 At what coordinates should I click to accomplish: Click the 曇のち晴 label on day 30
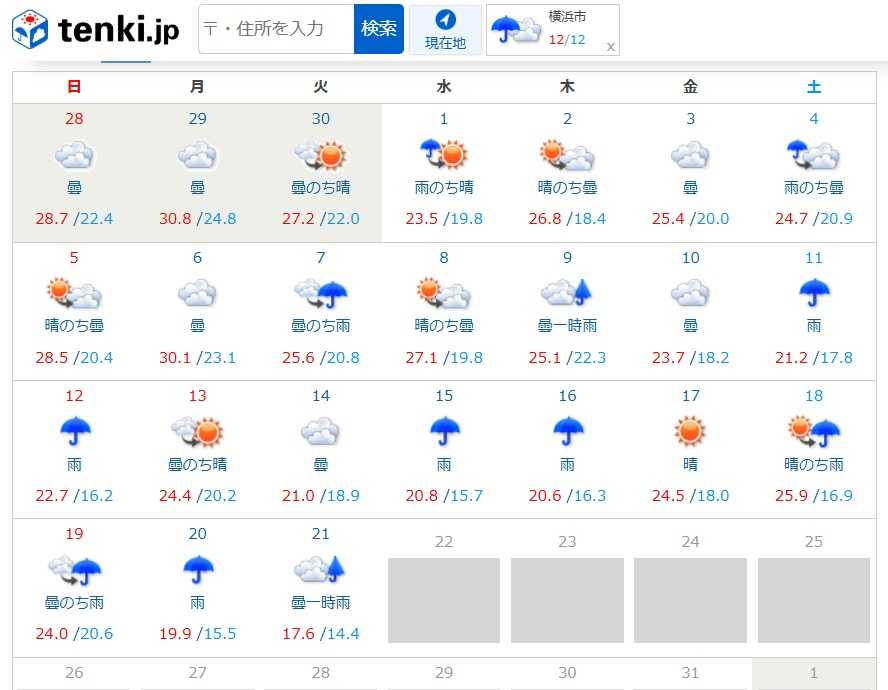point(320,187)
